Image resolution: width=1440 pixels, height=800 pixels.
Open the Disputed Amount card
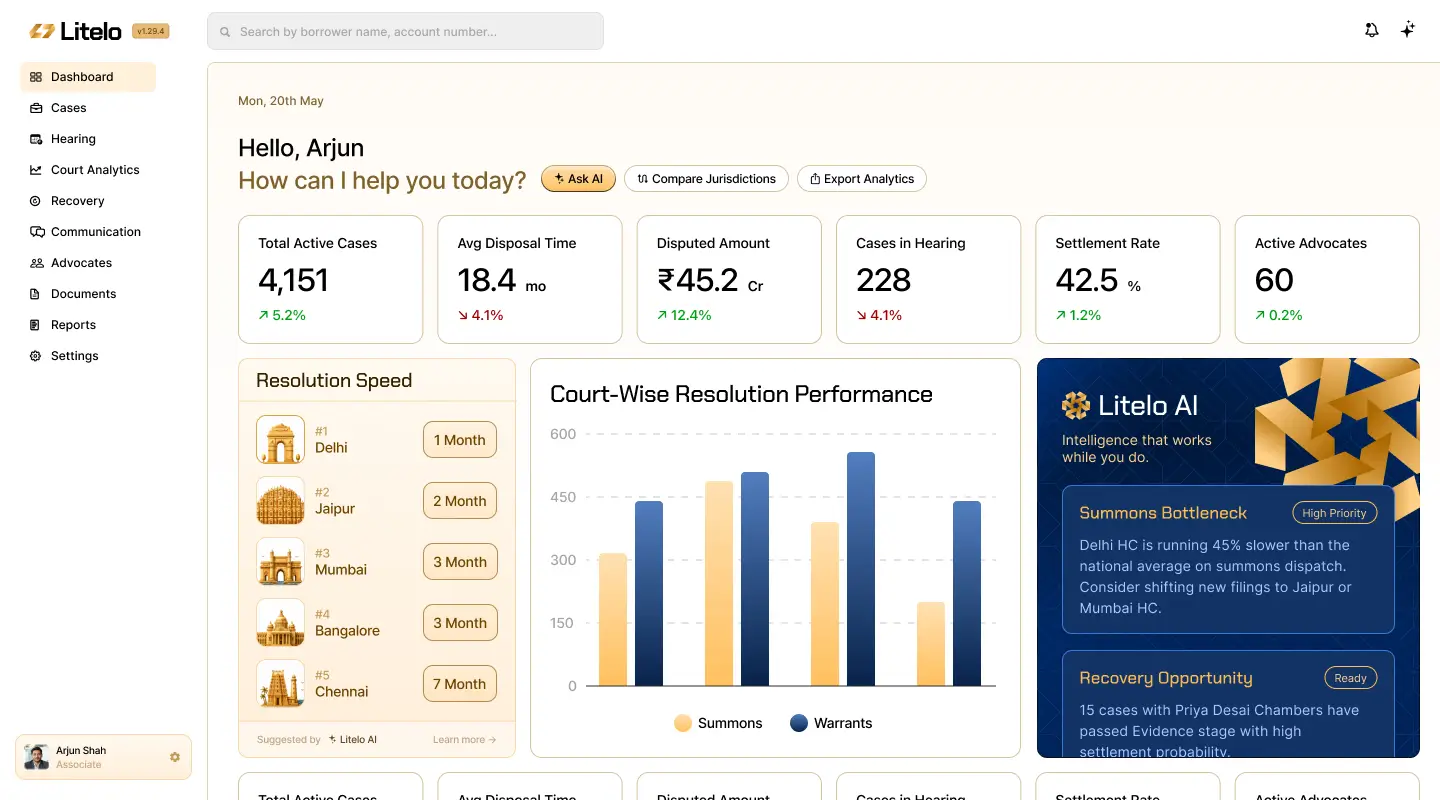(x=729, y=279)
